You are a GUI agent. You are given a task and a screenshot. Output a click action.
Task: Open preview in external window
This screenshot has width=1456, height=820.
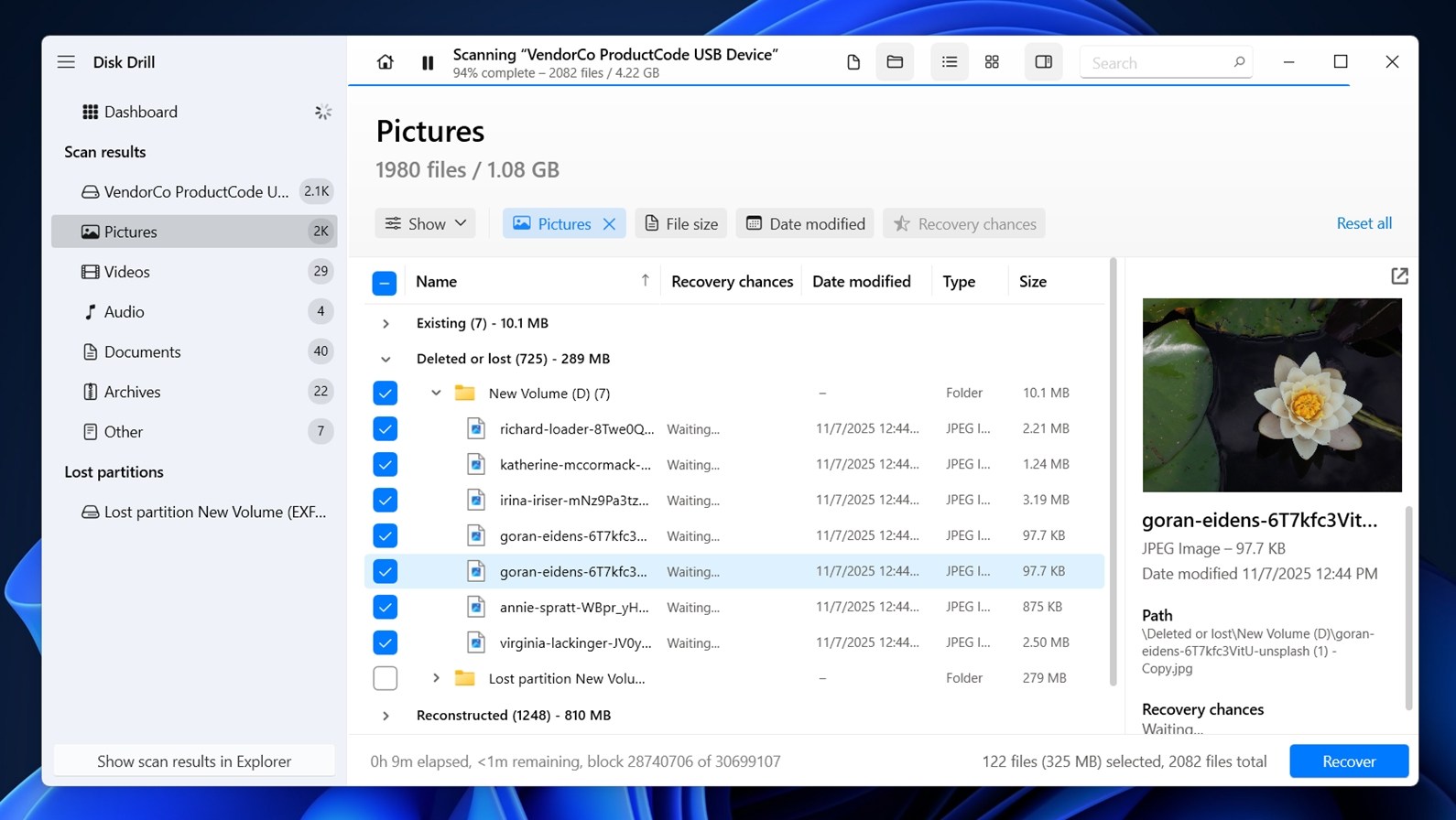coord(1398,276)
